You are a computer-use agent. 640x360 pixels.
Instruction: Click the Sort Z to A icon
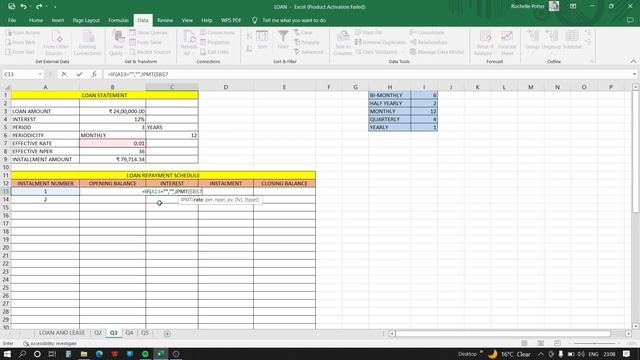249,49
